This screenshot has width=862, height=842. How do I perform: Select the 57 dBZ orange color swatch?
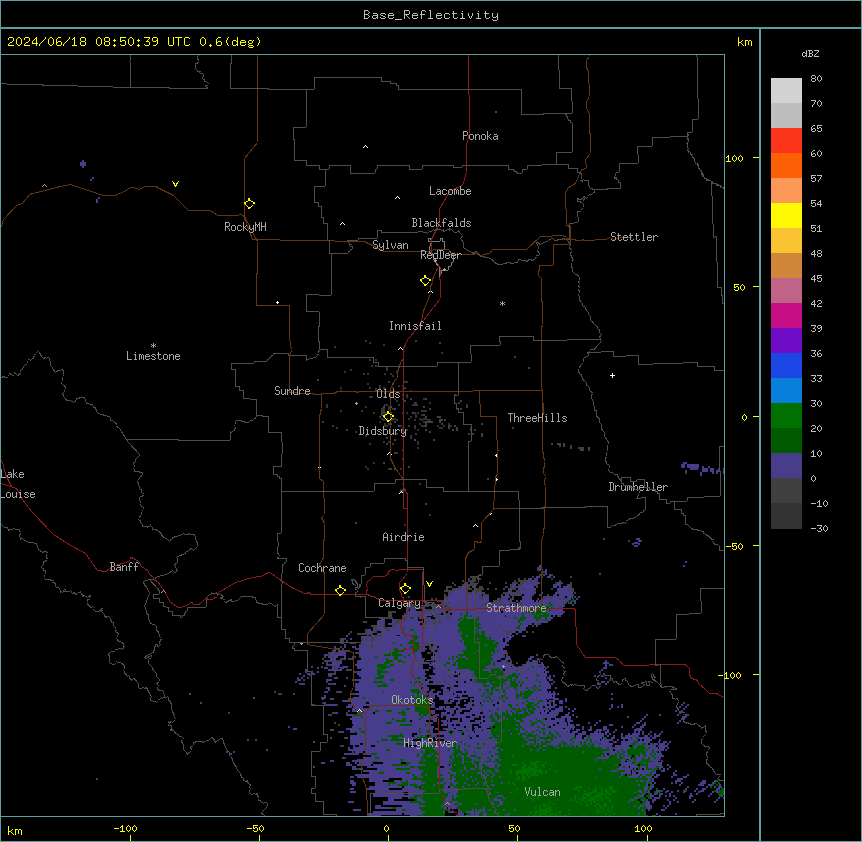[786, 165]
